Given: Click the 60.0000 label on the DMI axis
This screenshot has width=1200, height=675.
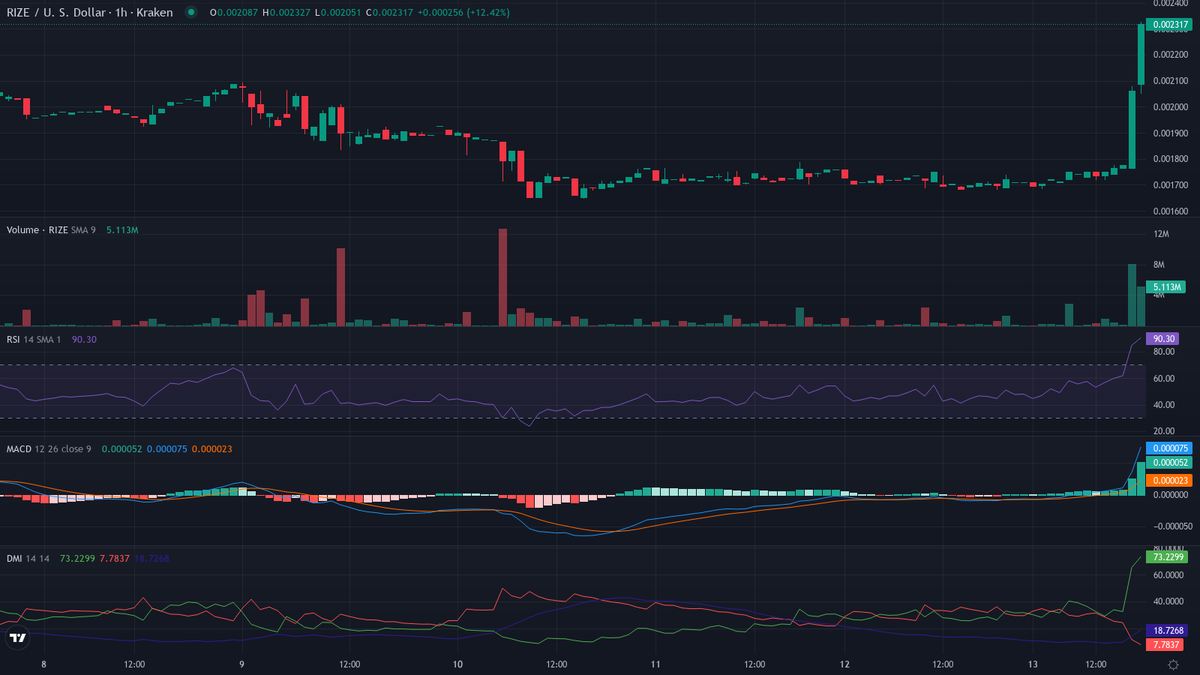Looking at the screenshot, I should (1169, 576).
